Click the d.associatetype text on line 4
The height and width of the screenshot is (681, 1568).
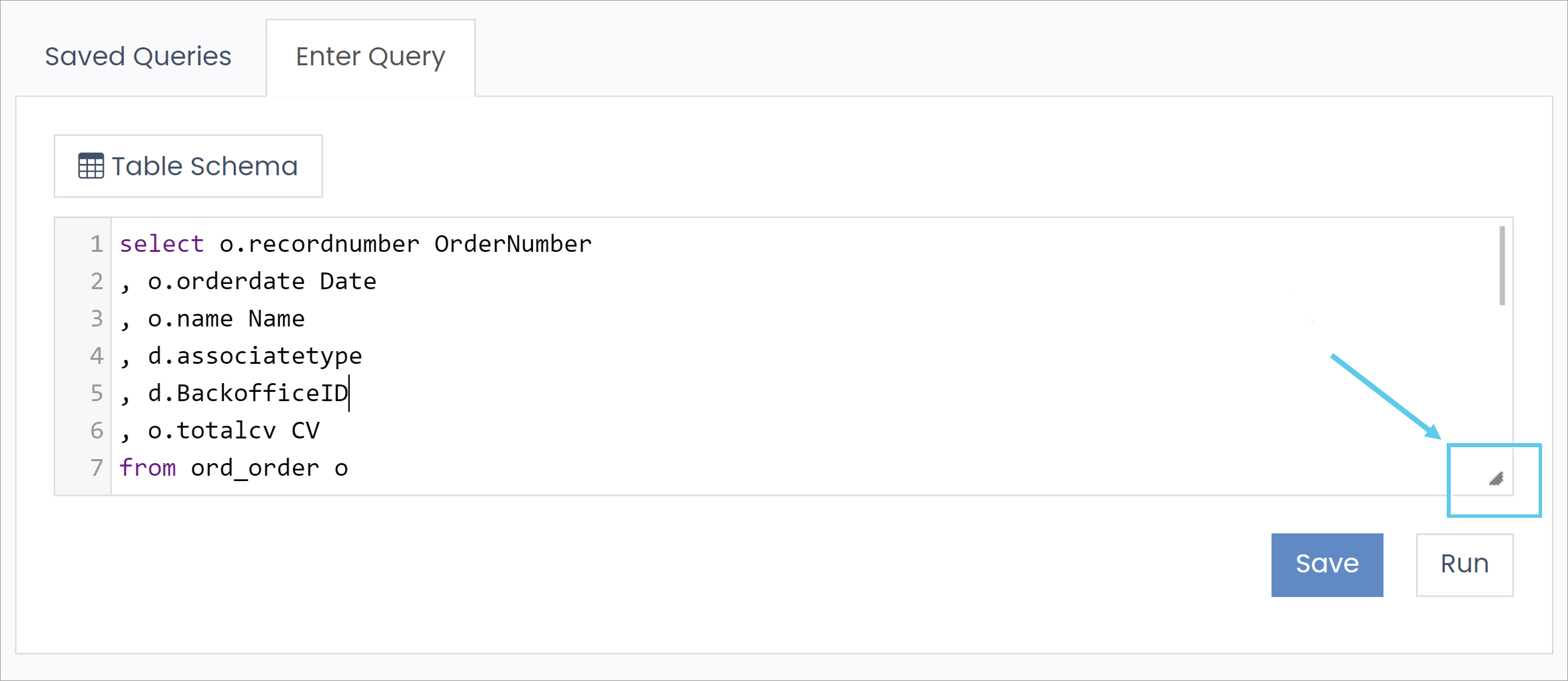pos(255,356)
